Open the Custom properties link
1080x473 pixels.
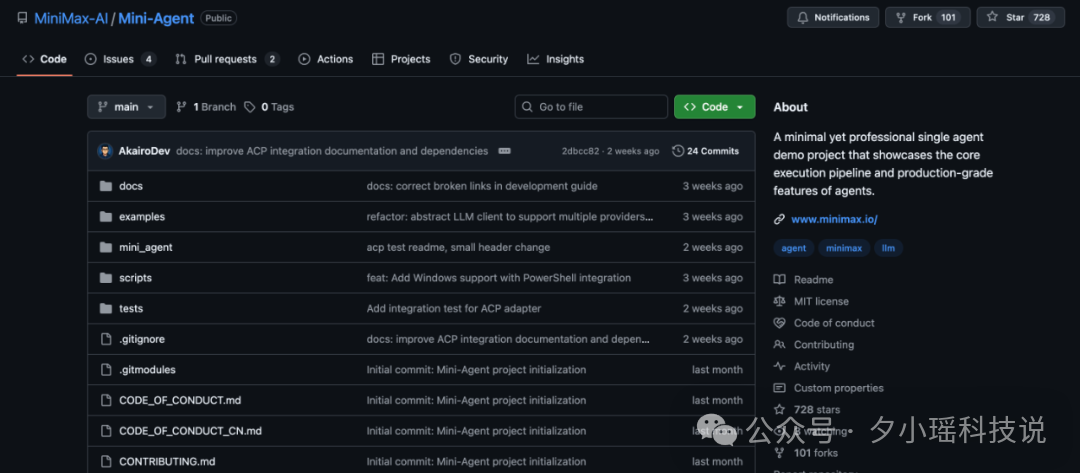coord(838,388)
